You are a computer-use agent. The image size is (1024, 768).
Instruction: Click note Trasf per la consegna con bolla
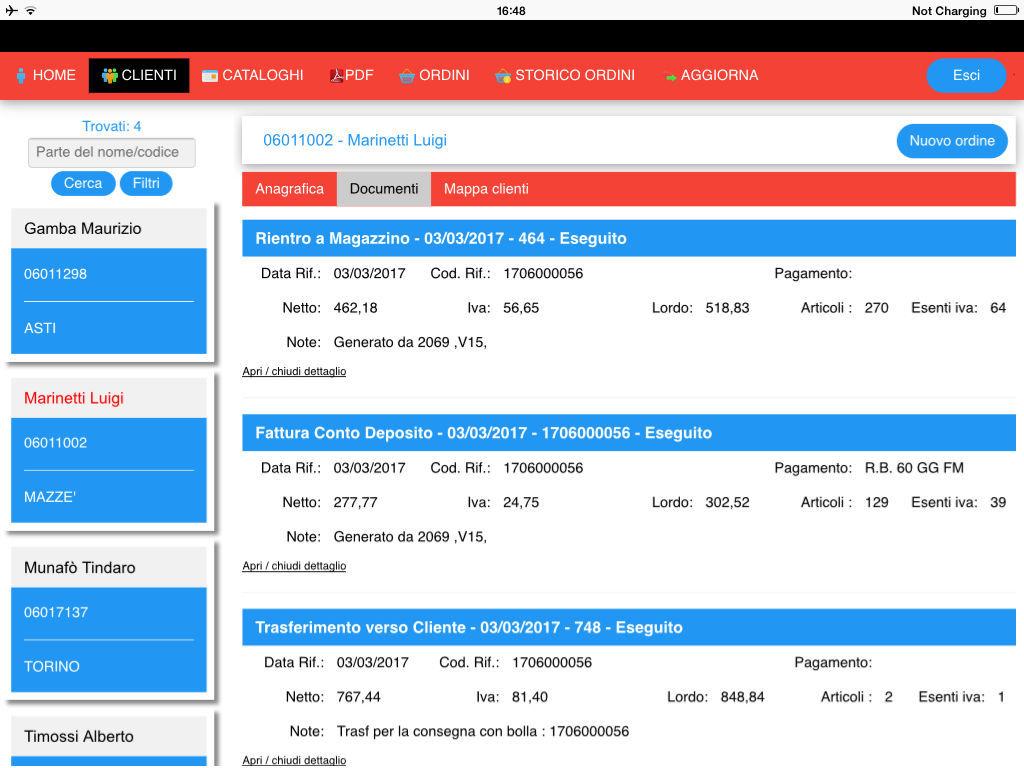pos(483,731)
